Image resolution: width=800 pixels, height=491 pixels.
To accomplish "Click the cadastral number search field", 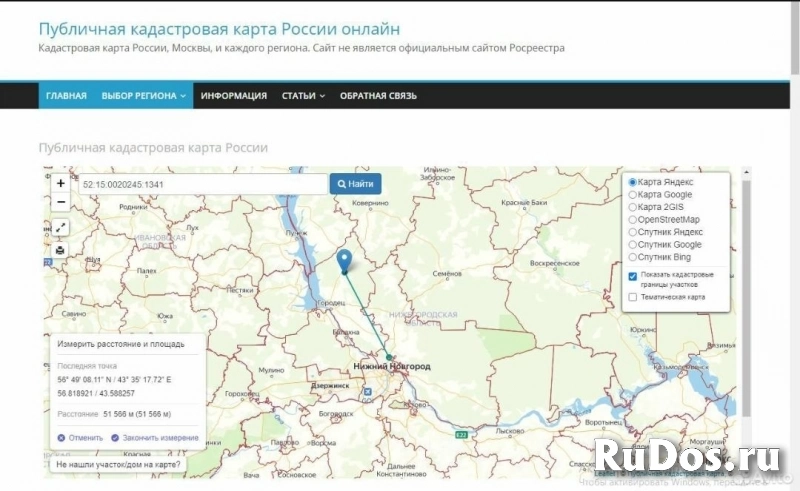I will [x=203, y=184].
